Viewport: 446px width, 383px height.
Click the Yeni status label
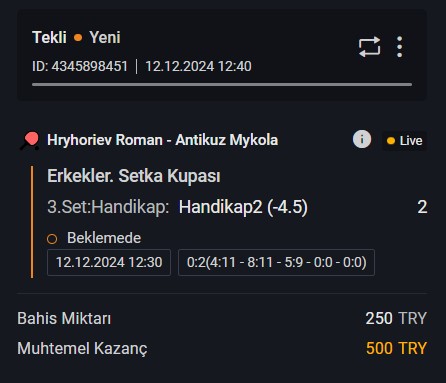click(x=105, y=37)
